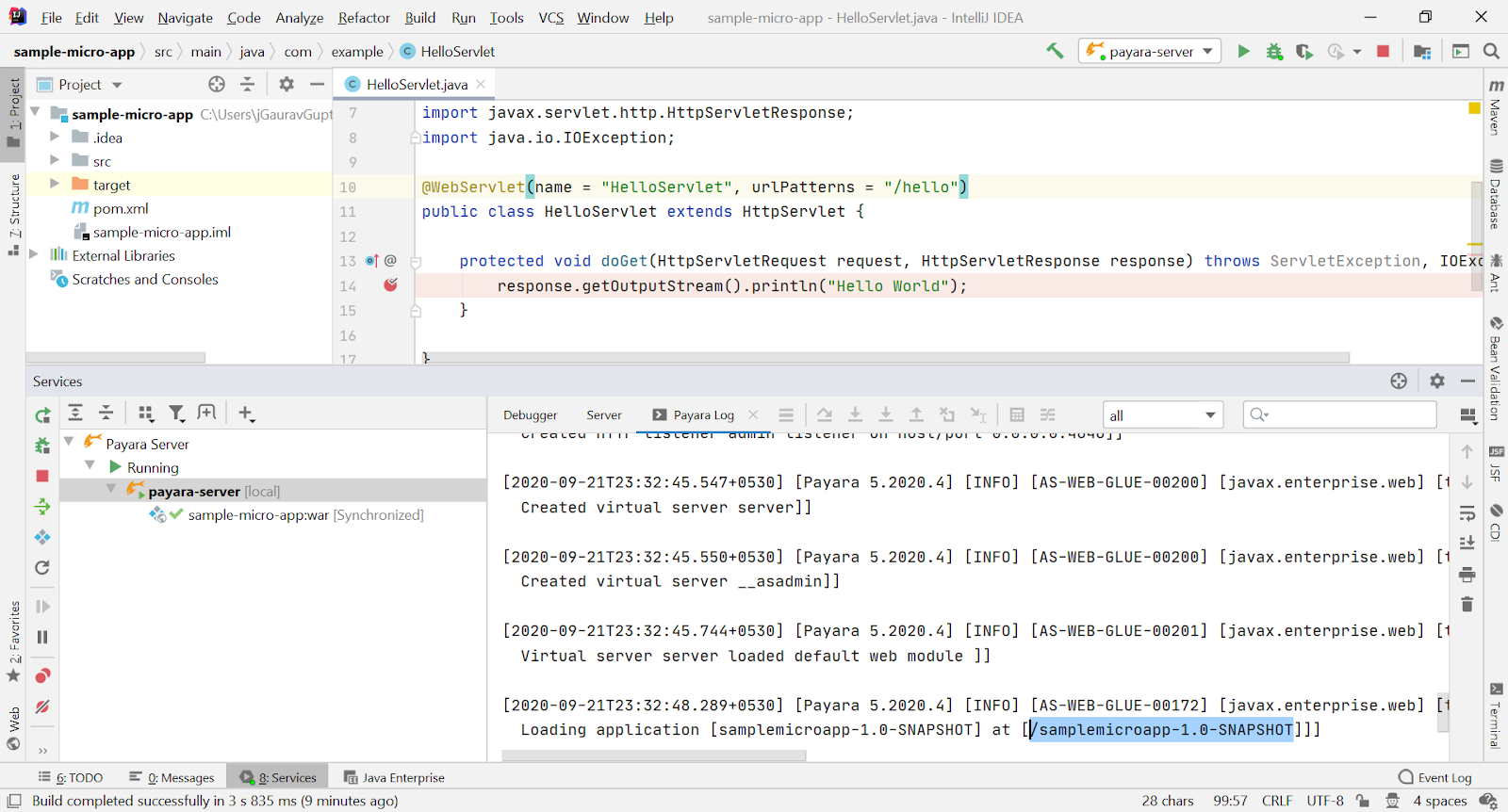Open the payara-server run configuration dropdown
Image resolution: width=1508 pixels, height=812 pixels.
(1150, 51)
